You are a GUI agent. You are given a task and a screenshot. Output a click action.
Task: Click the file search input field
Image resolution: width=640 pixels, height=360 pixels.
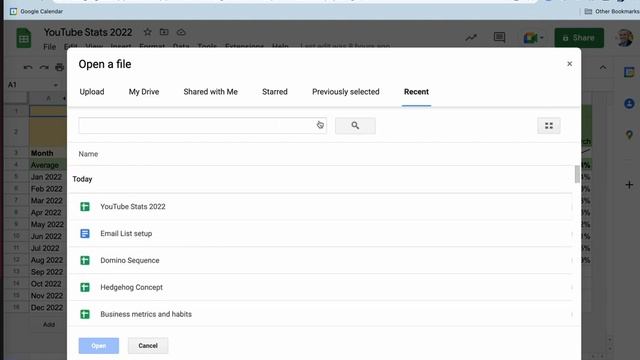pos(202,126)
